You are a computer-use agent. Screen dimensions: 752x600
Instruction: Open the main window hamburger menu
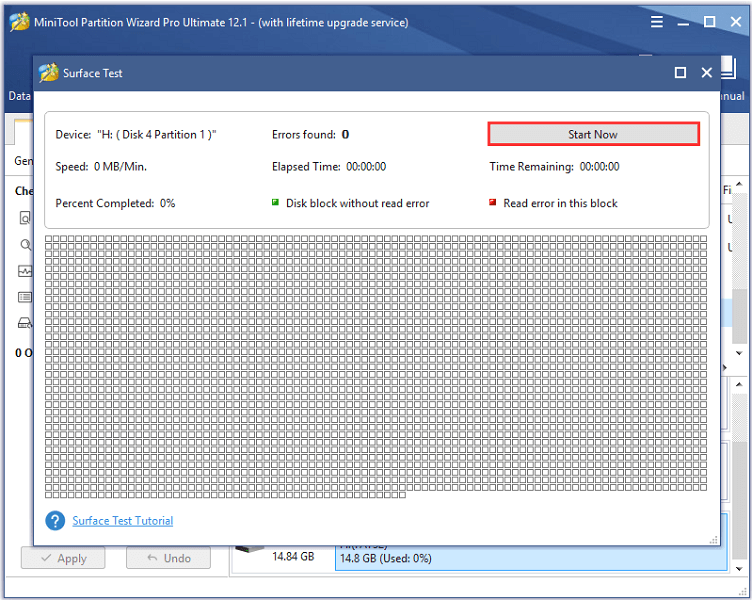point(657,22)
